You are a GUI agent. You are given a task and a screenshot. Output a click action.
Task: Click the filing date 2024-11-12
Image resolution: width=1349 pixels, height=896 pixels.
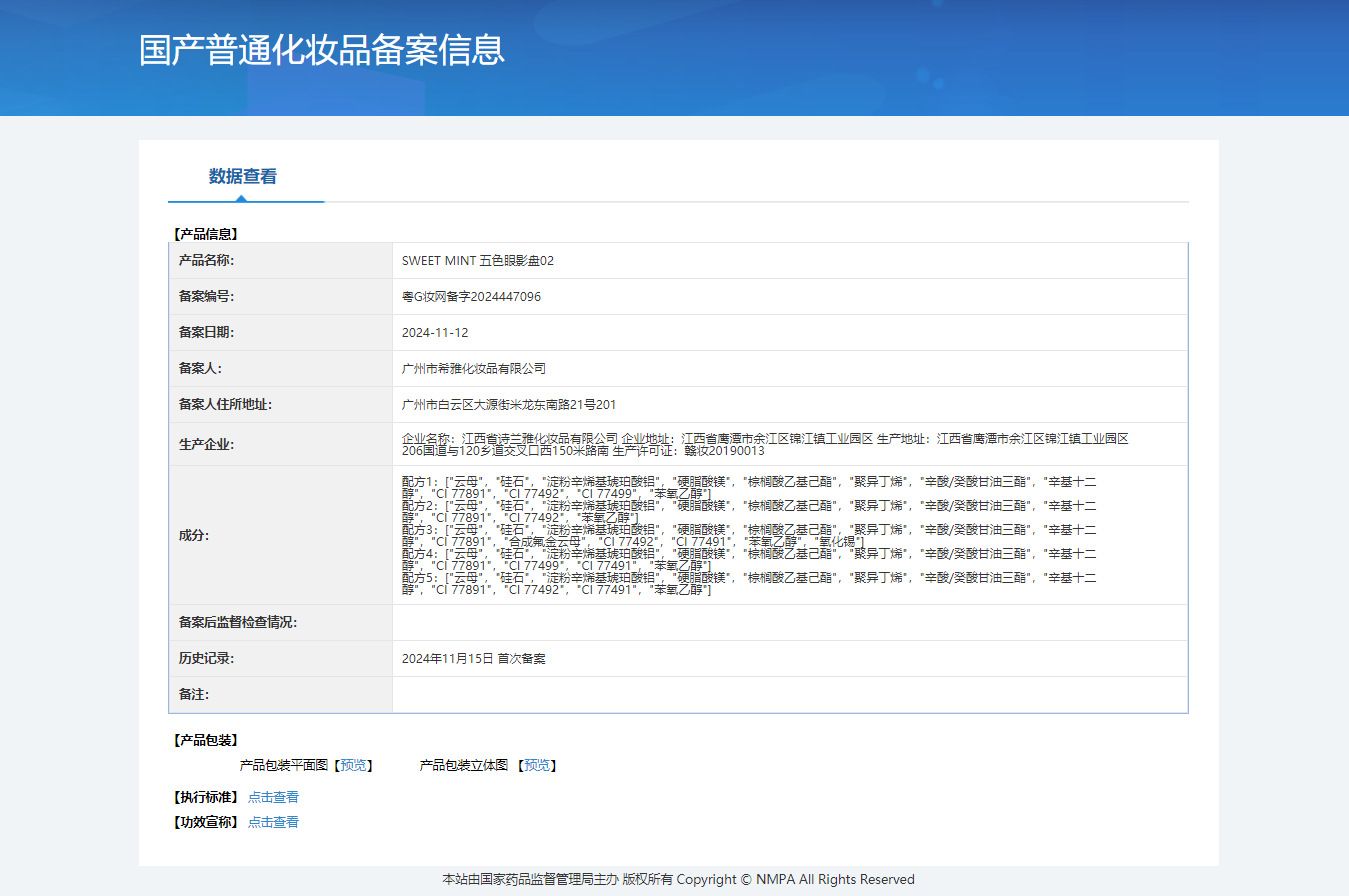click(x=435, y=333)
